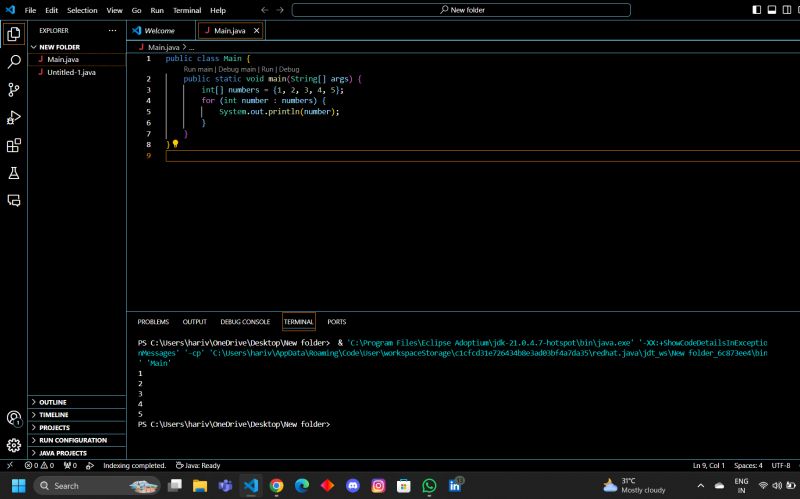Expand the TIMELINE section
800x499 pixels.
[x=54, y=414]
